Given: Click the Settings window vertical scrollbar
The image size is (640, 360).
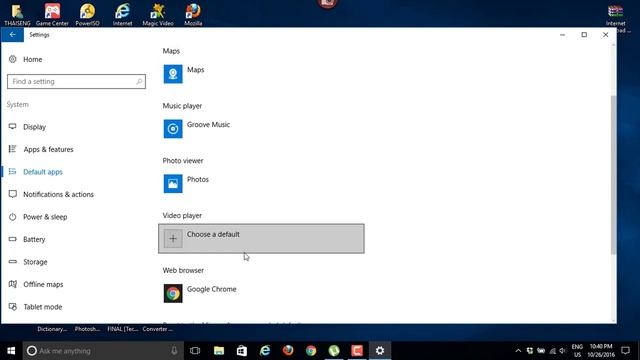Looking at the screenshot, I should [613, 175].
